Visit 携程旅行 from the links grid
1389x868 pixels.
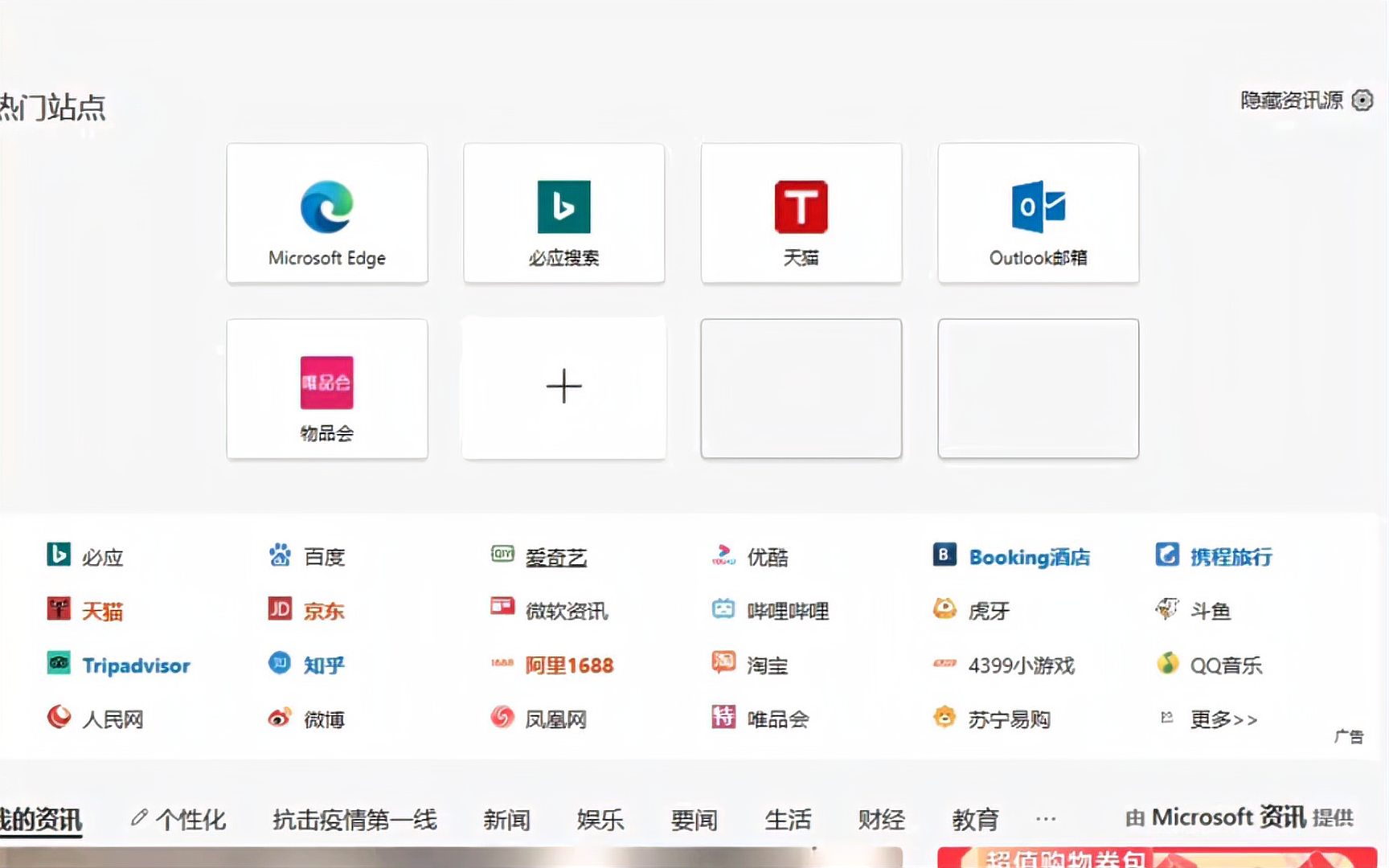1214,555
